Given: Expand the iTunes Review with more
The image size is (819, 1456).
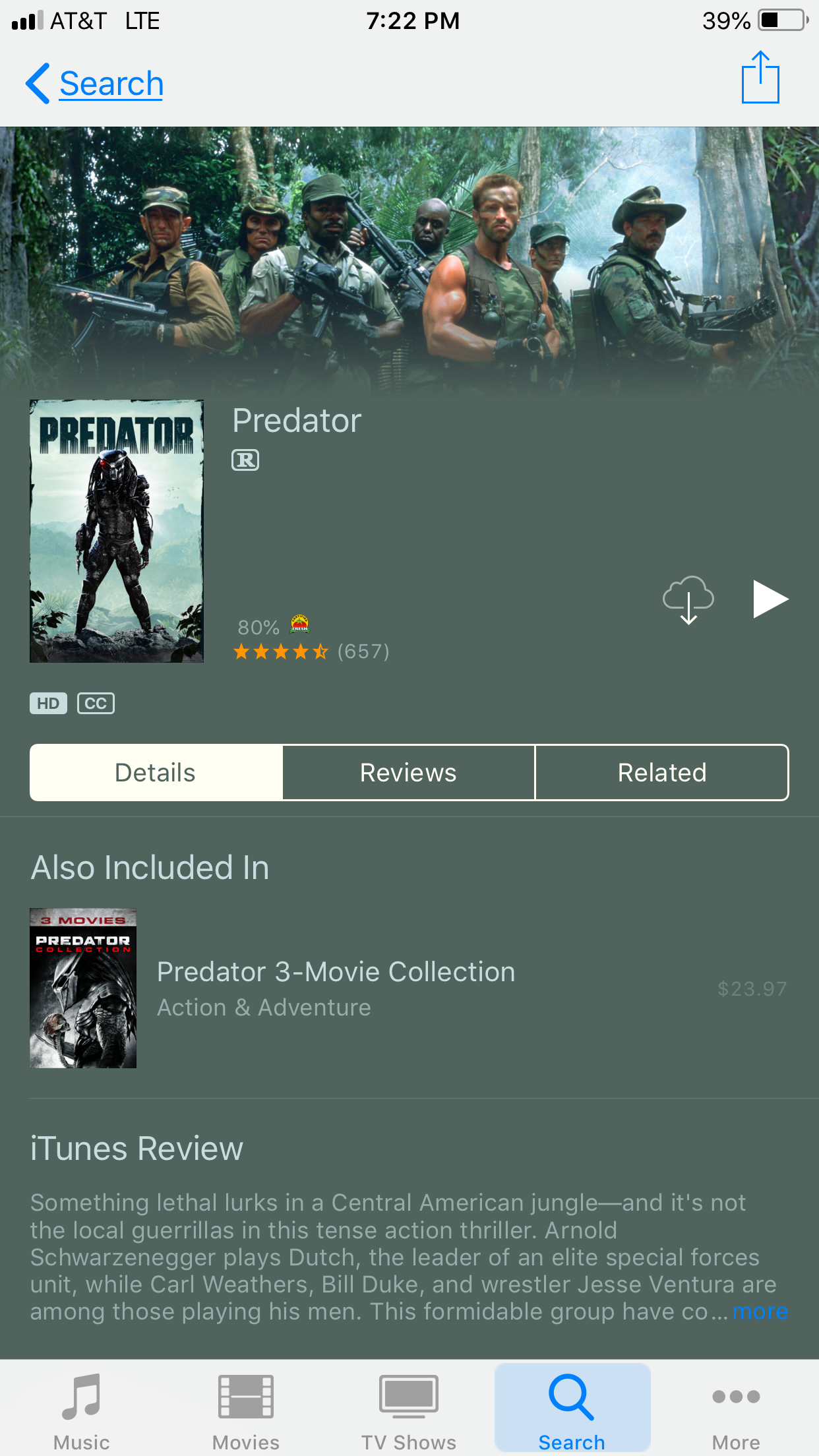Looking at the screenshot, I should click(x=760, y=1312).
